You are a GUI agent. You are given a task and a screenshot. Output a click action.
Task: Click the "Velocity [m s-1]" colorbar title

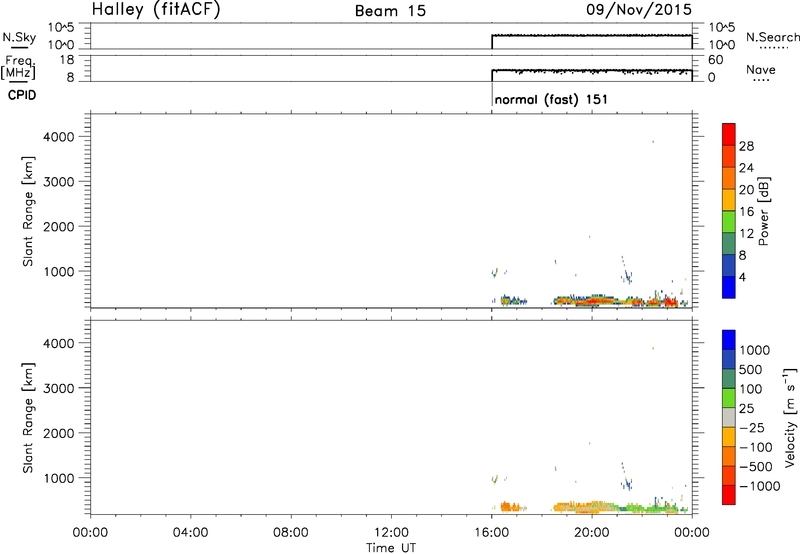(x=790, y=417)
